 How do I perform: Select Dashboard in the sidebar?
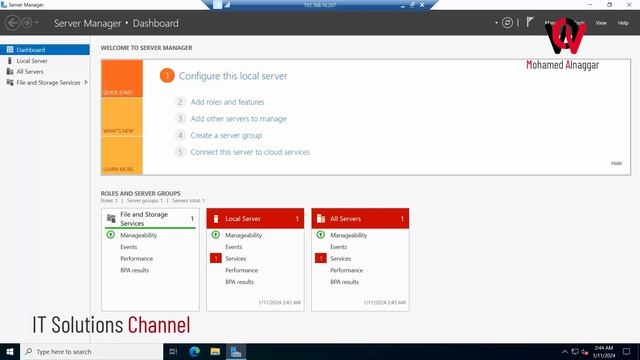pos(45,50)
